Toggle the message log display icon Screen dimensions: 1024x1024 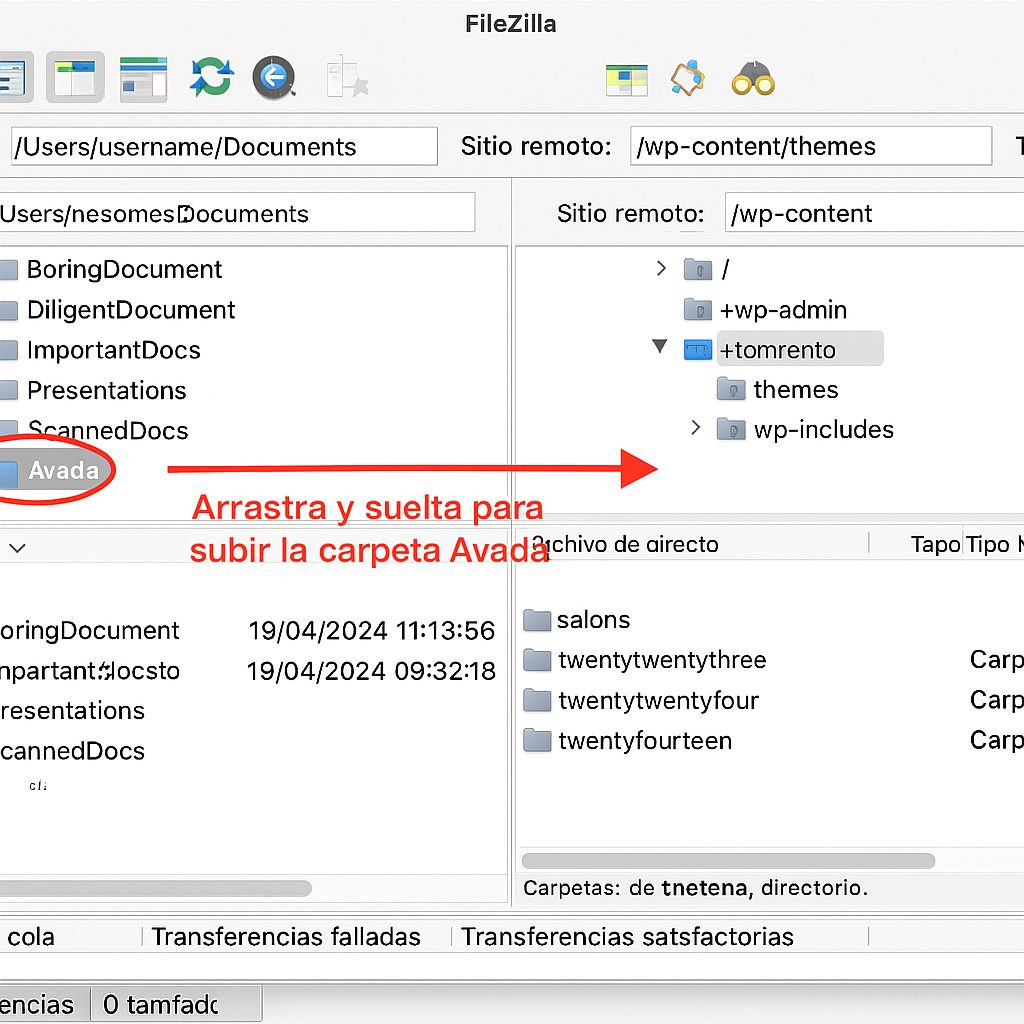coord(75,78)
